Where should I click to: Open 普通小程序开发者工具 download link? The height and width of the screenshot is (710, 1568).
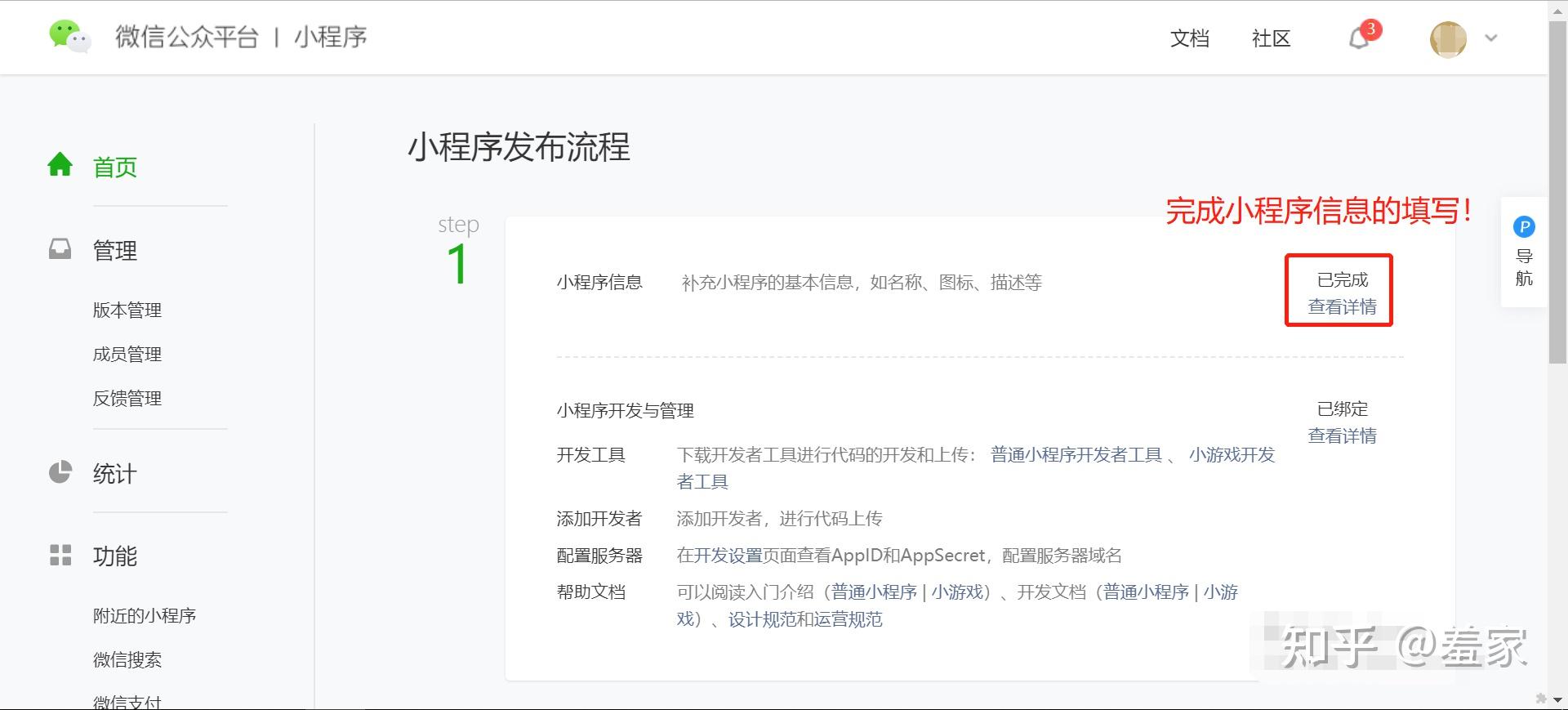click(x=1076, y=454)
